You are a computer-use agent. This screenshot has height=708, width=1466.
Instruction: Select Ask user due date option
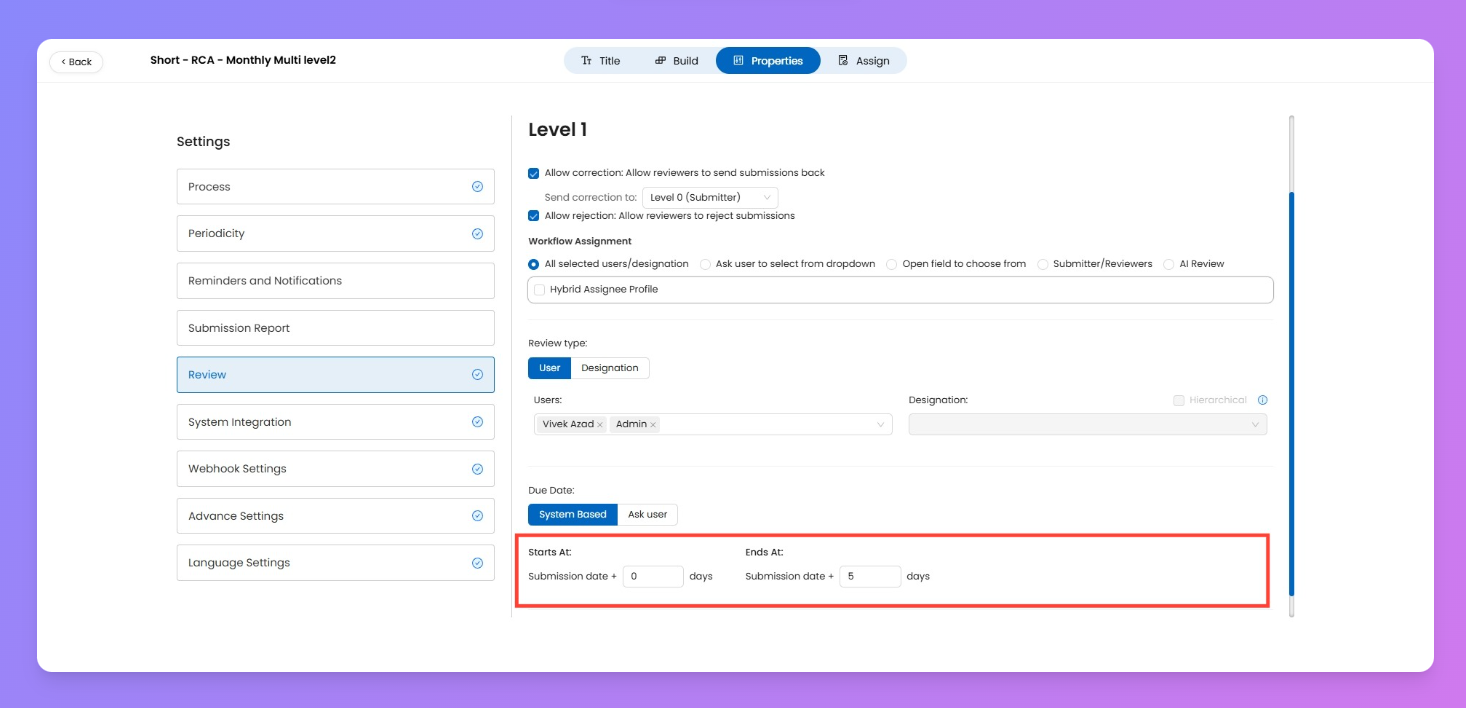tap(648, 515)
